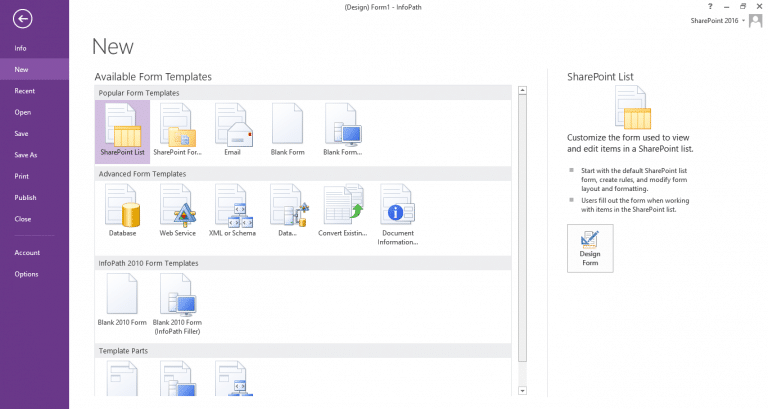Click the Template Parts header
768x409 pixels.
pos(303,351)
